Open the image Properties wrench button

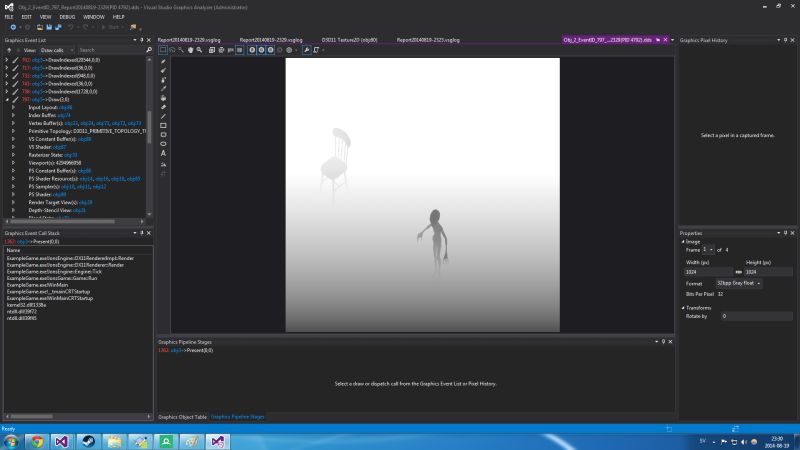point(307,50)
